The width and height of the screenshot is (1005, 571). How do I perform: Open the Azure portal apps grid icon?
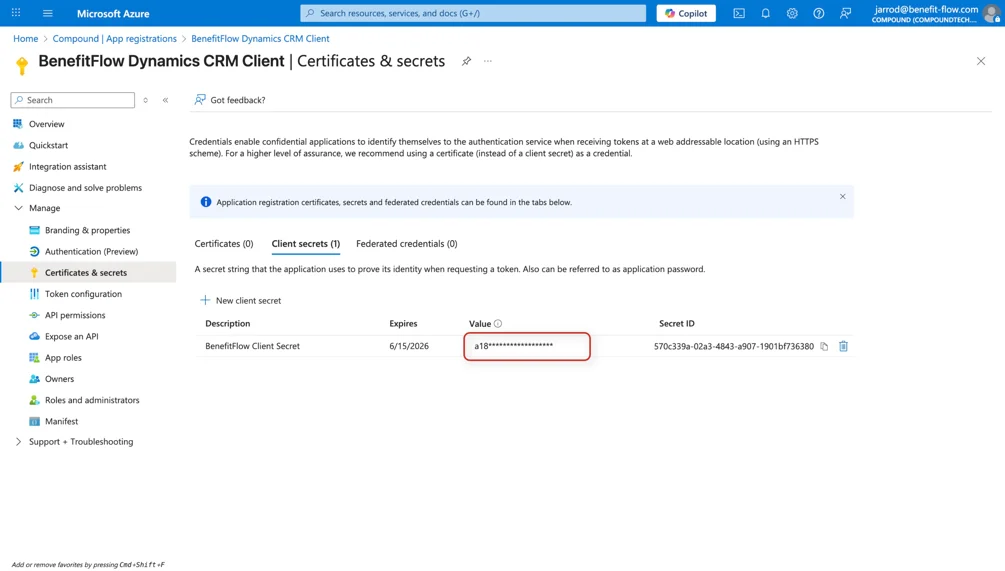(x=16, y=13)
